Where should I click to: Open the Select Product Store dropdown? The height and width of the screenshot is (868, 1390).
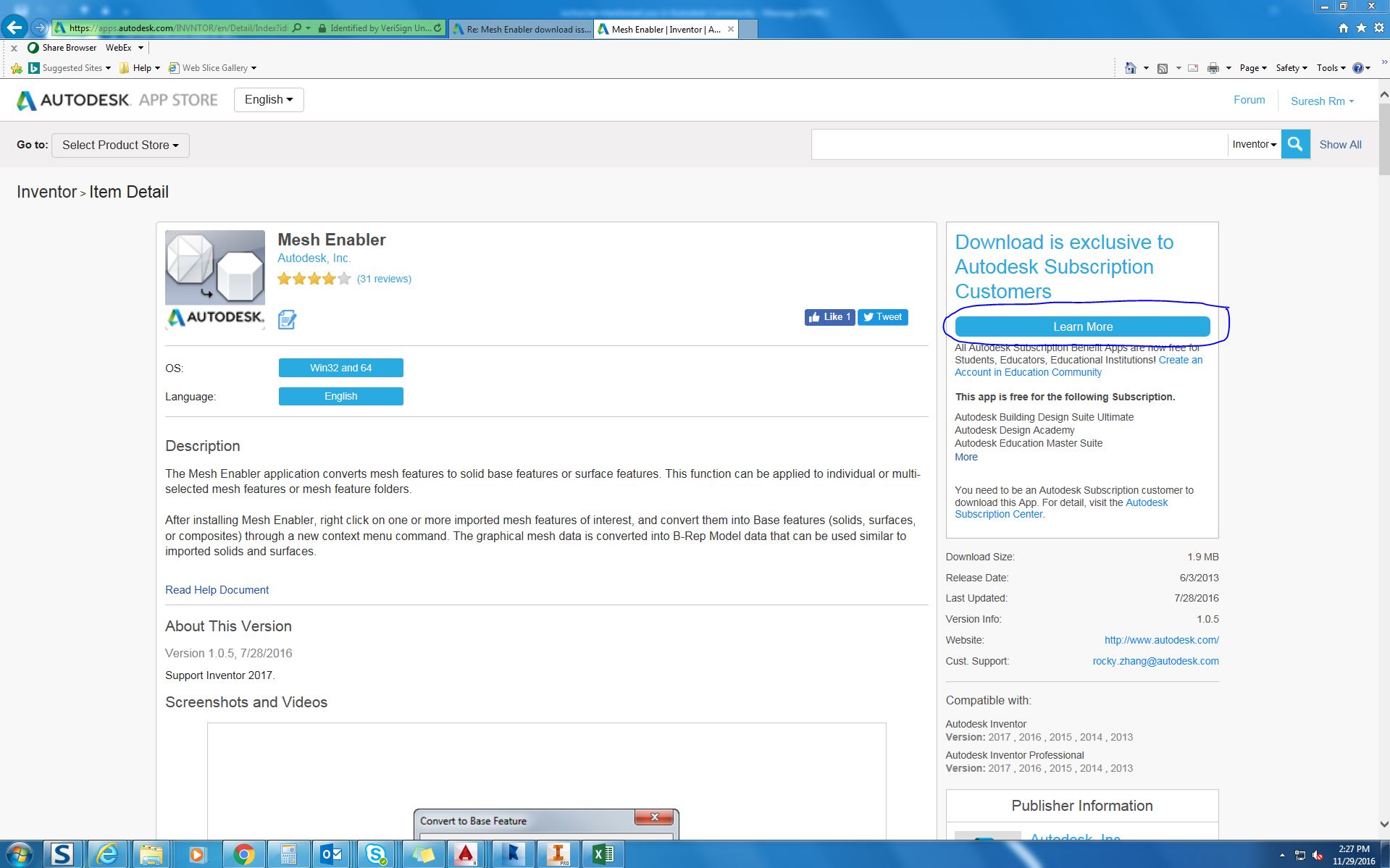pyautogui.click(x=120, y=145)
